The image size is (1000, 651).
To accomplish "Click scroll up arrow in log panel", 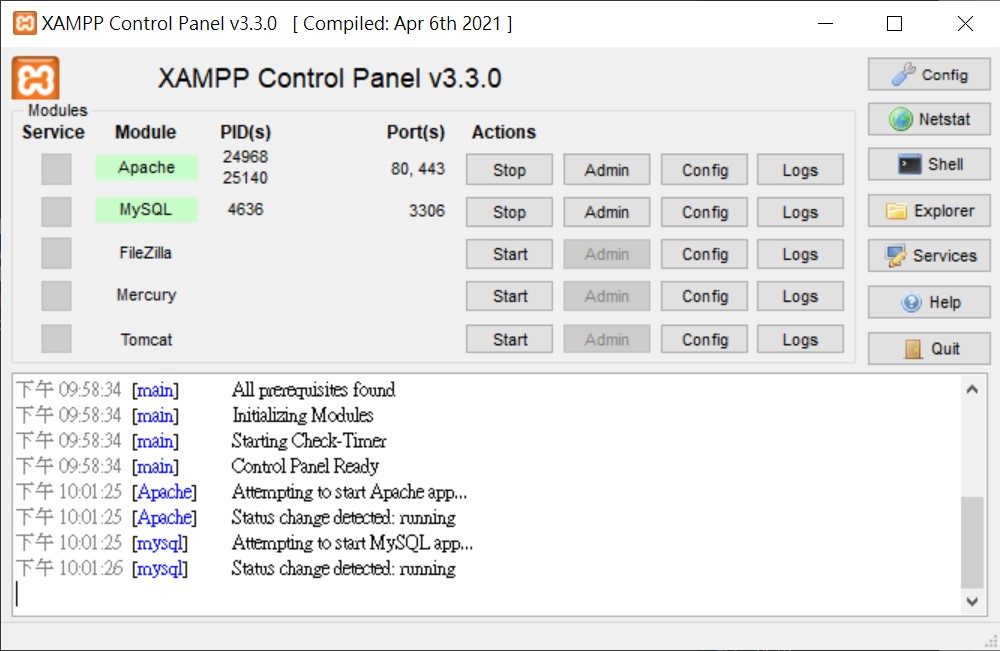I will click(972, 389).
